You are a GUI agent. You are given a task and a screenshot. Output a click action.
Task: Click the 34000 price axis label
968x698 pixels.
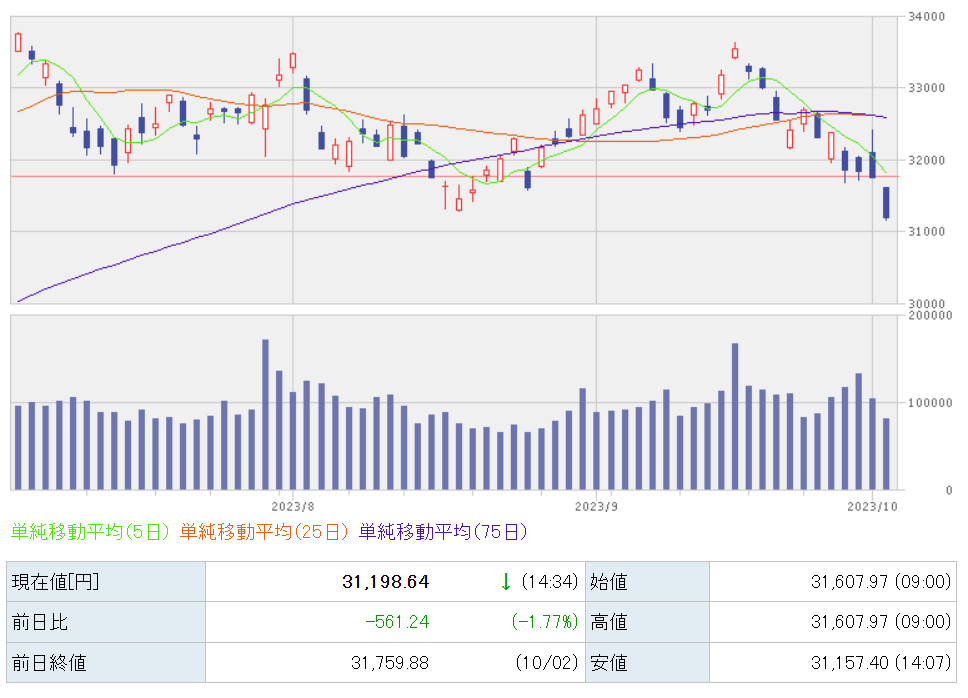927,16
